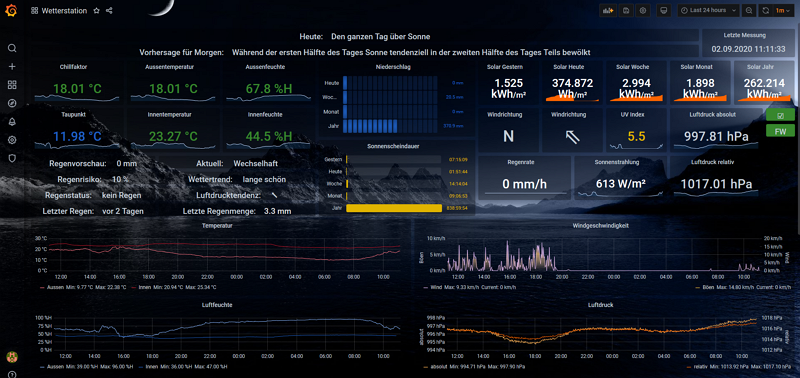This screenshot has width=800, height=378.
Task: Click the green checkmark button
Action: click(x=780, y=115)
